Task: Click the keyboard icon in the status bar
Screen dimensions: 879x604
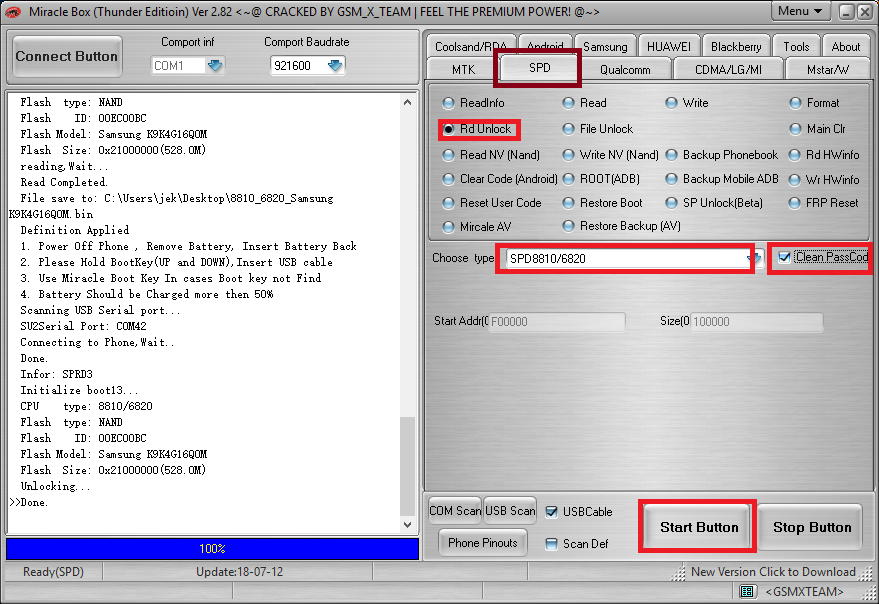Action: 746,591
